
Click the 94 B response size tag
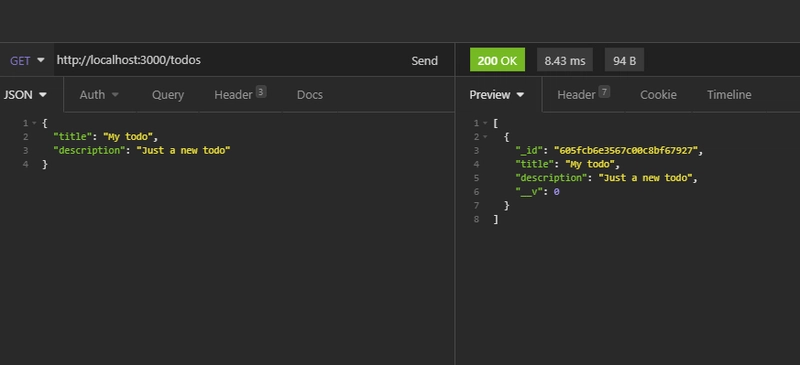624,60
